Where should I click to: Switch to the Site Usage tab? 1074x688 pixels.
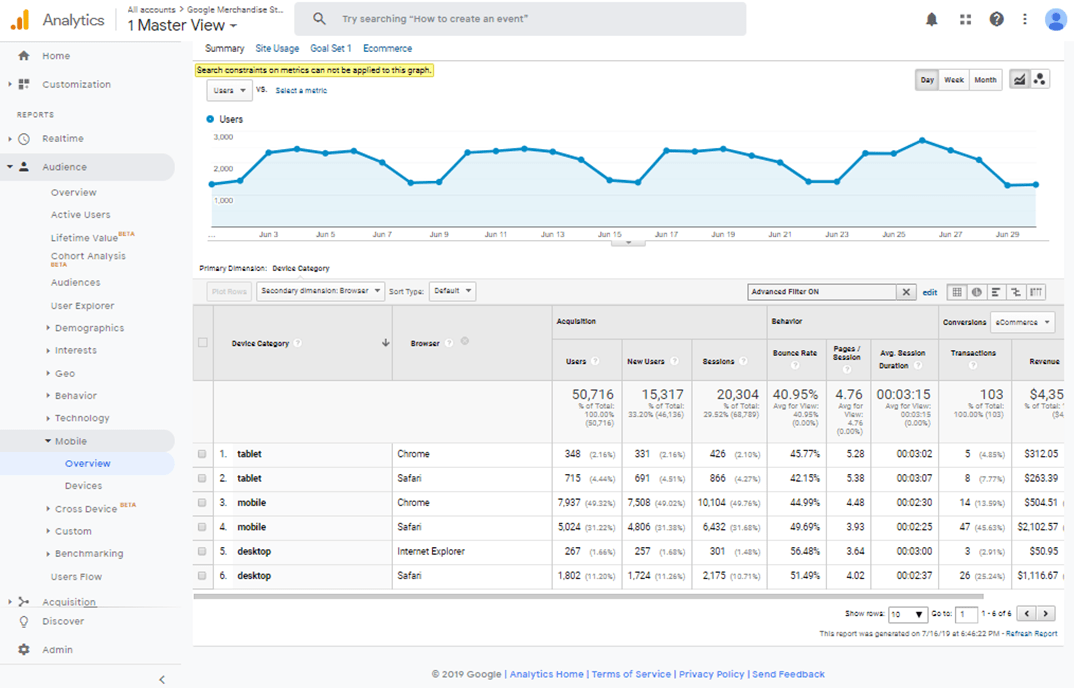click(x=277, y=48)
